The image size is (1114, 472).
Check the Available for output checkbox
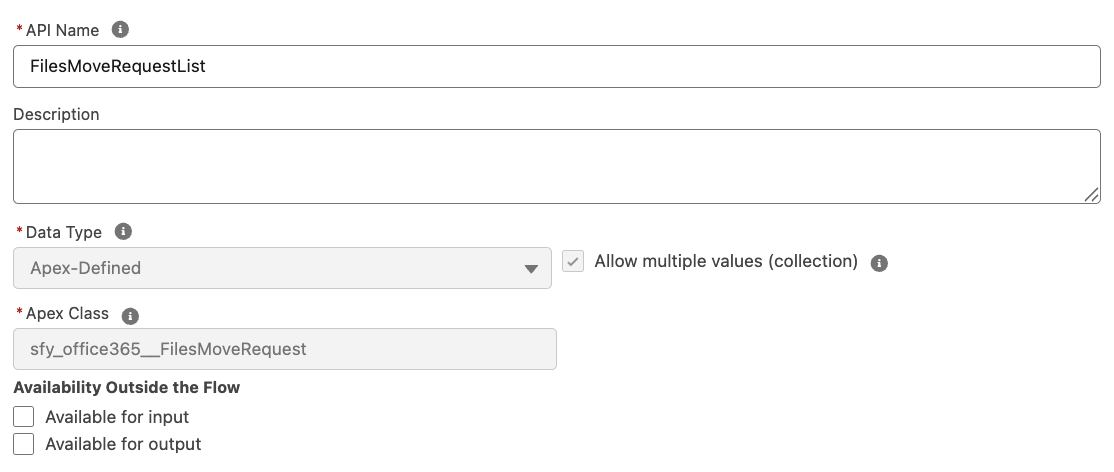click(x=24, y=444)
